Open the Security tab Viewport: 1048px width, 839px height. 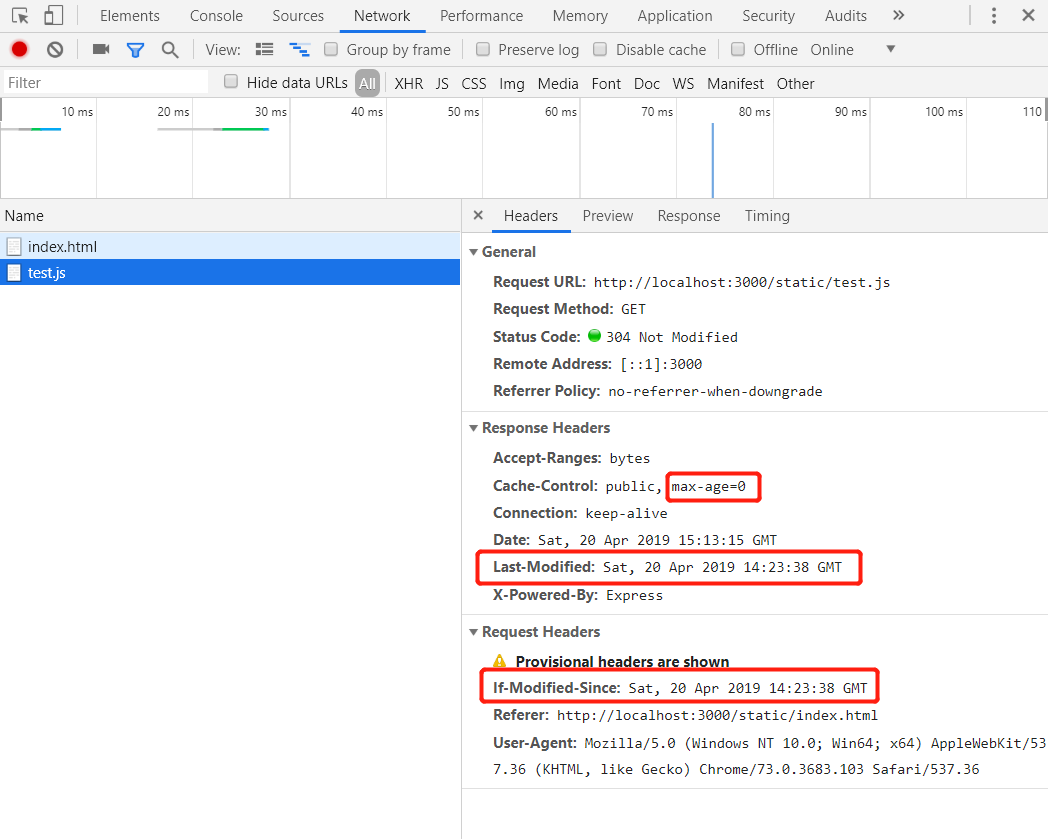click(x=768, y=15)
